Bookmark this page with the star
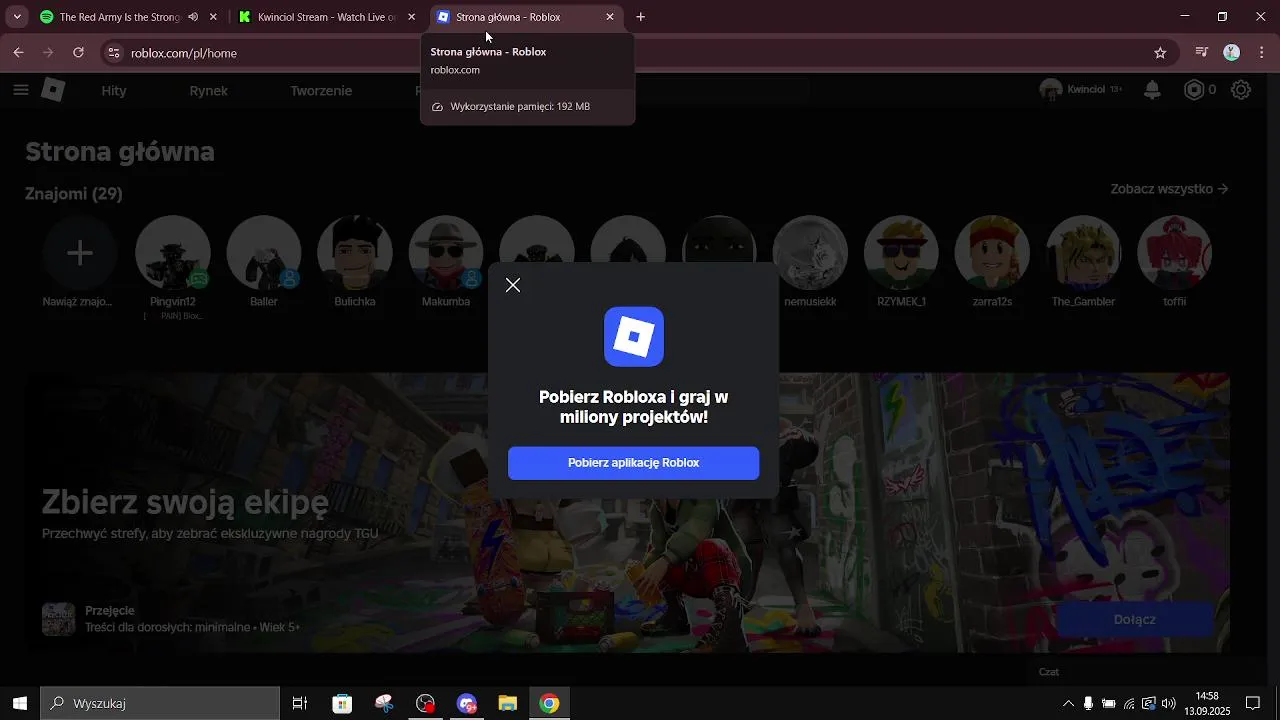The height and width of the screenshot is (720, 1280). coord(1160,52)
